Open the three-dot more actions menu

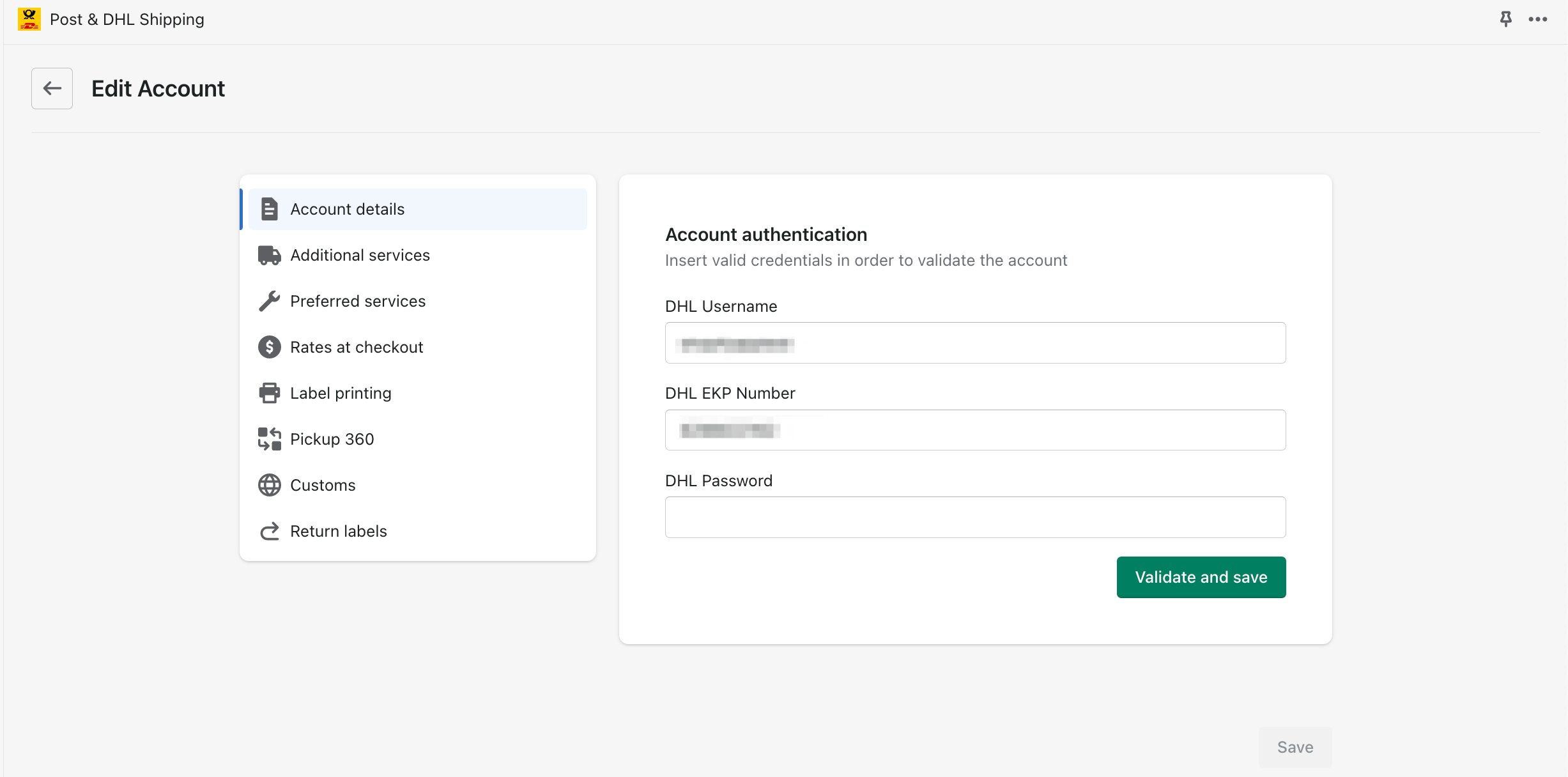tap(1538, 19)
